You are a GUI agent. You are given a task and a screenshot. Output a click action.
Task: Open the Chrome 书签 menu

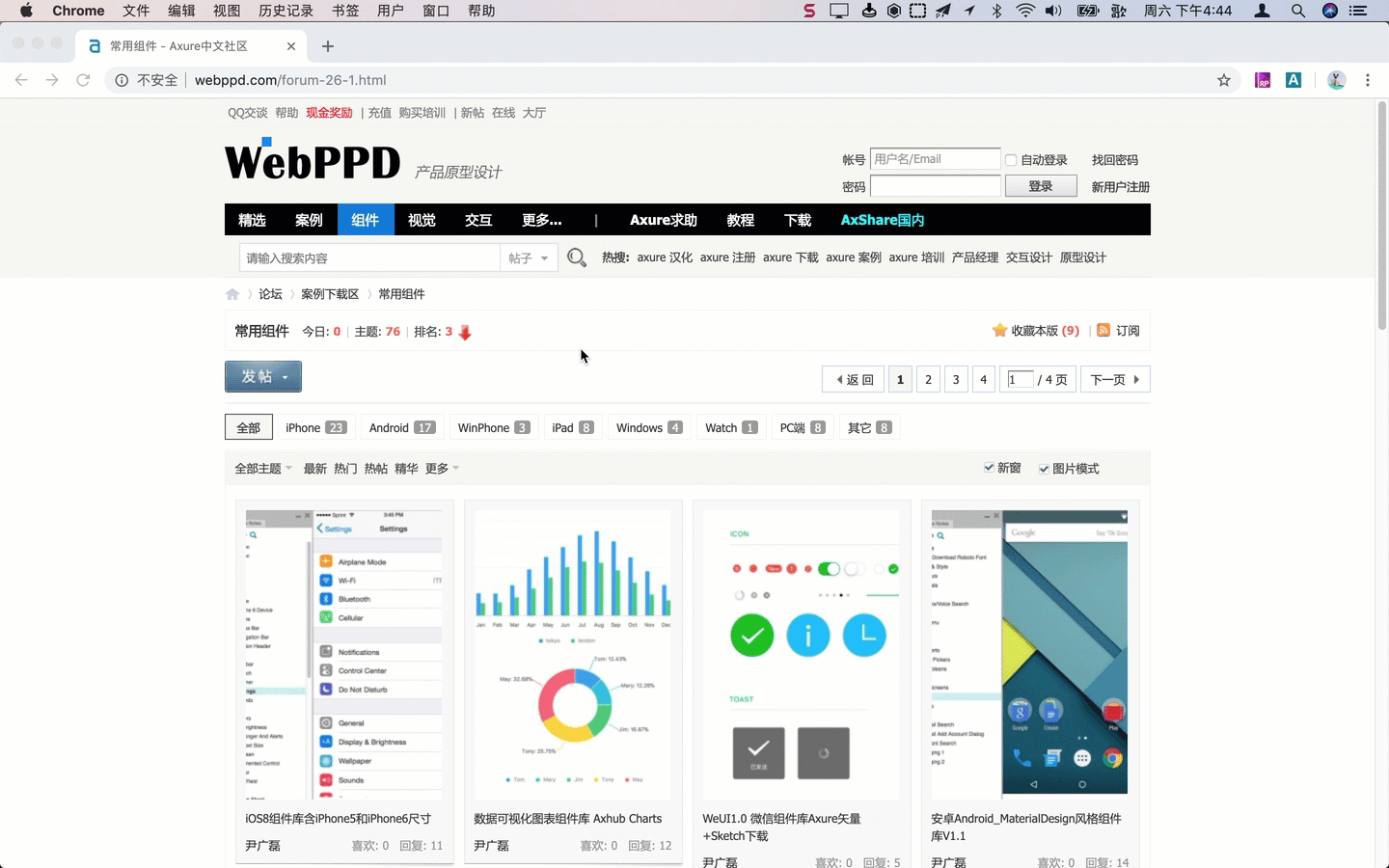(345, 11)
